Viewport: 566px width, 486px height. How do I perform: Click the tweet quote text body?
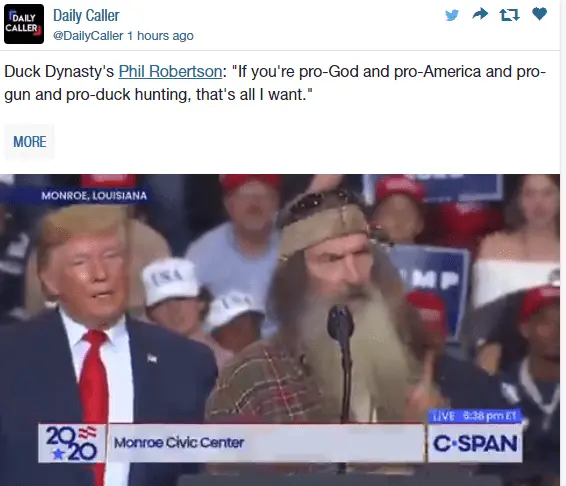coord(275,83)
